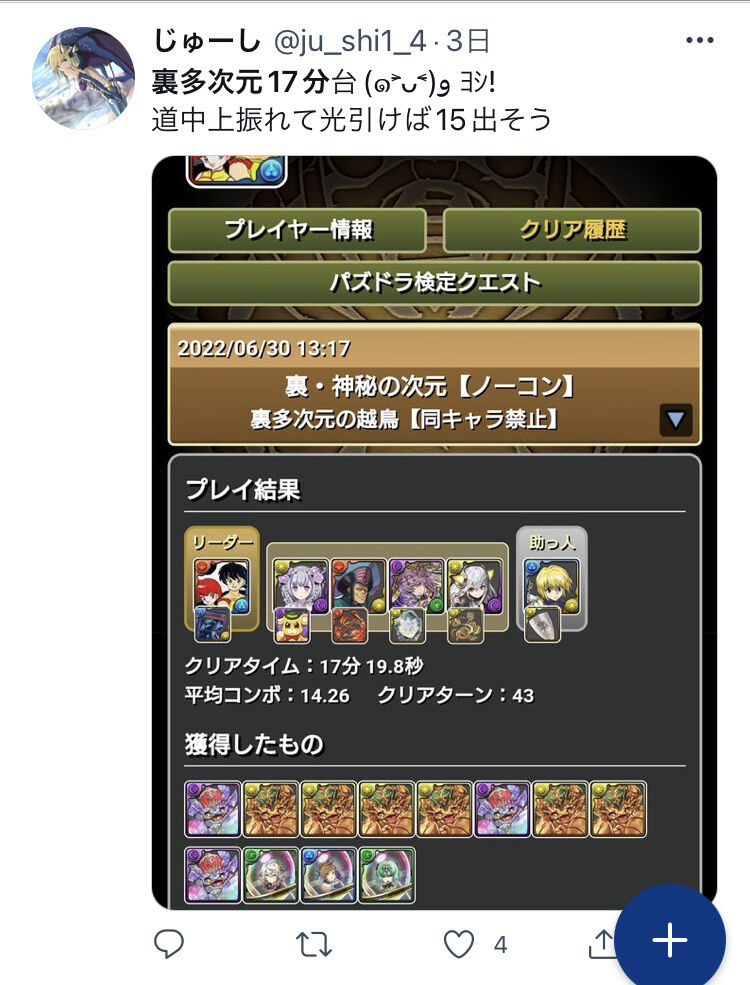The height and width of the screenshot is (985, 750).
Task: Open the reply speech bubble icon
Action: [x=168, y=943]
